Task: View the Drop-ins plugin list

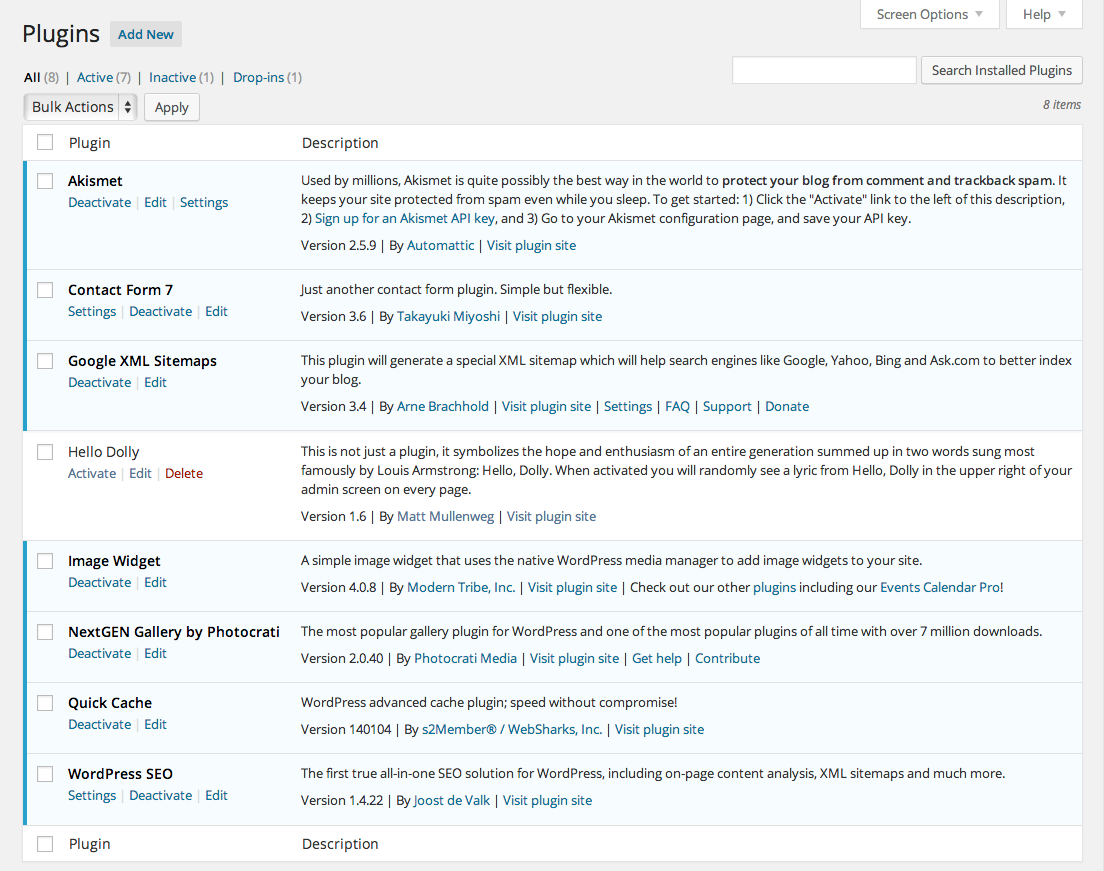Action: click(257, 77)
